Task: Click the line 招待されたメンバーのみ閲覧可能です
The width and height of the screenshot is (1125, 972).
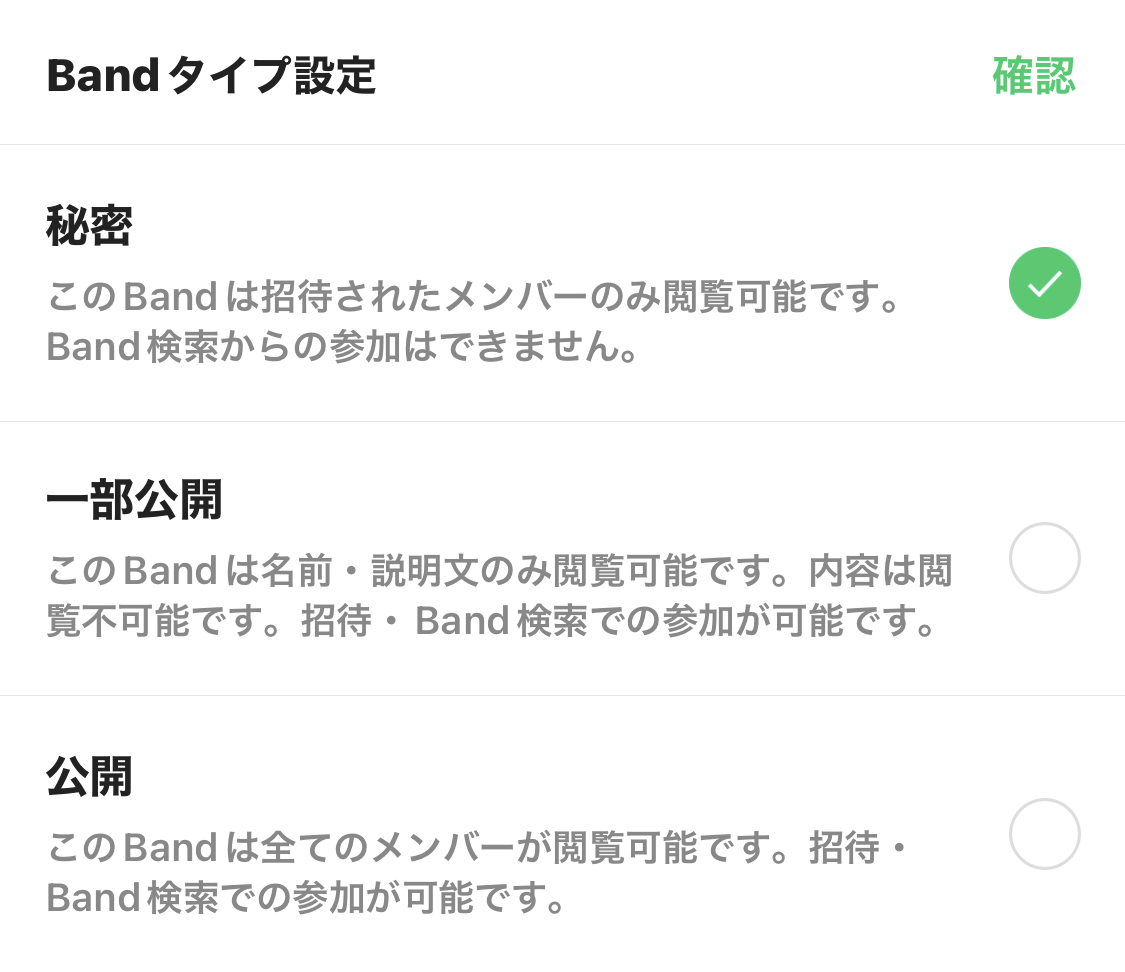Action: click(580, 296)
